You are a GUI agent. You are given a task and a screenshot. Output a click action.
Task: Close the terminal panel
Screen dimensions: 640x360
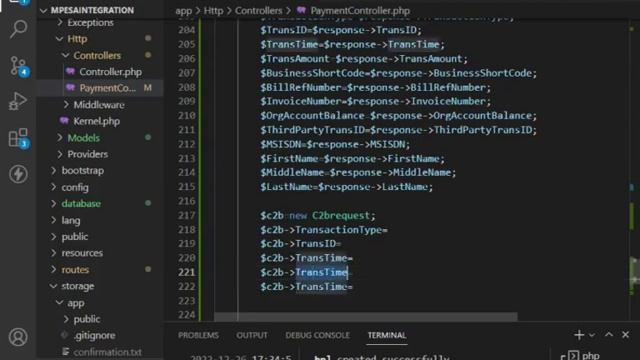coord(625,335)
